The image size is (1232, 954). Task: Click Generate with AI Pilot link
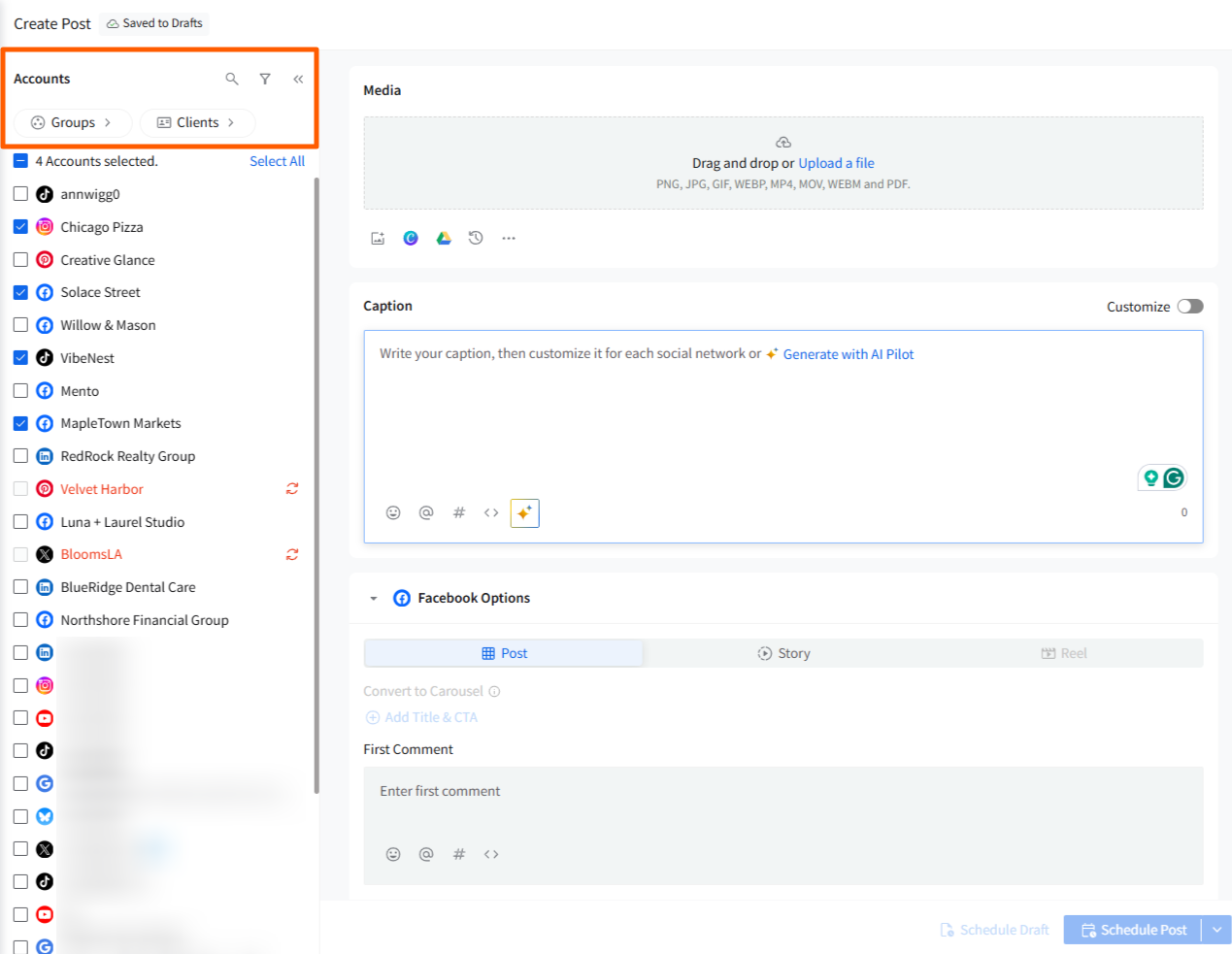click(849, 354)
